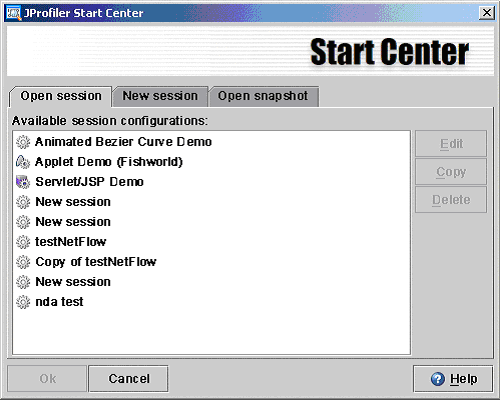Image resolution: width=500 pixels, height=400 pixels.
Task: Click gear icon beside nda test
Action: 23,302
